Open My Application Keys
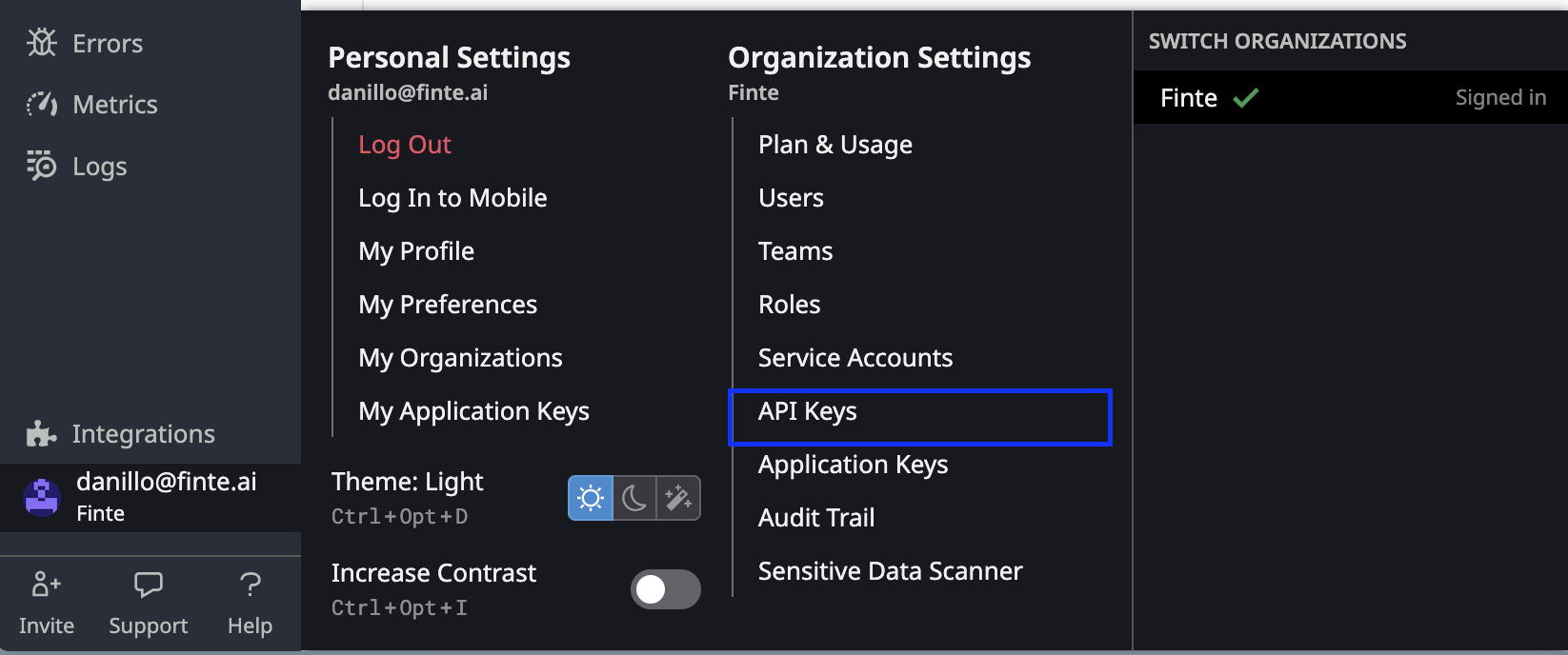 click(x=473, y=411)
